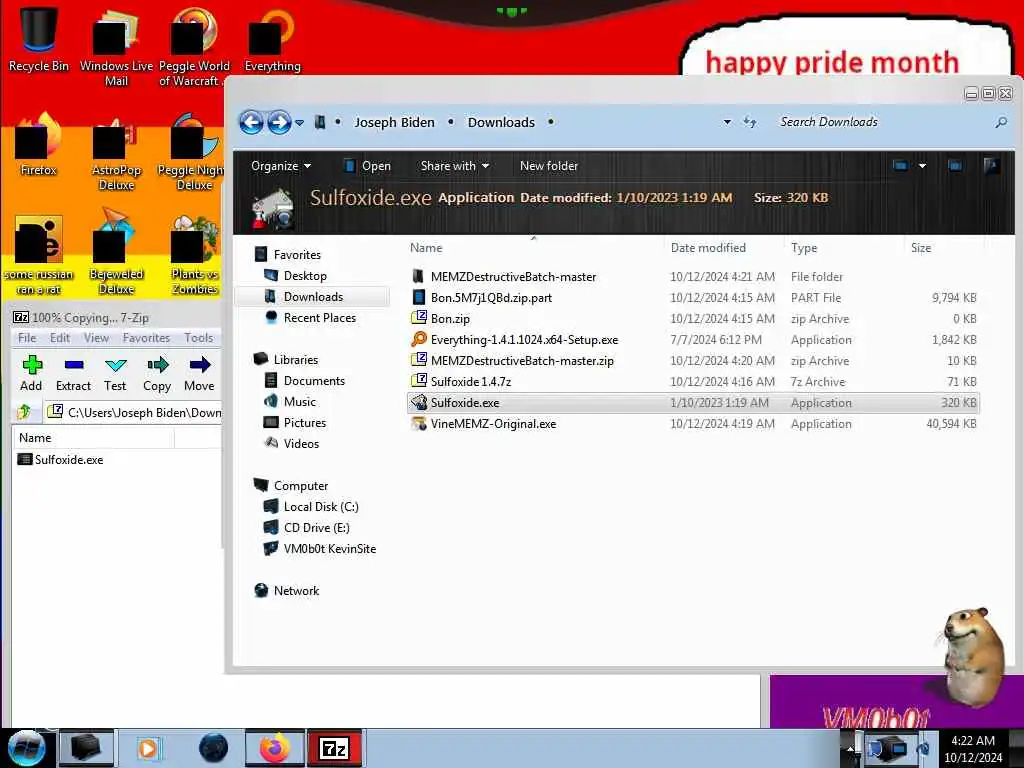1024x768 pixels.
Task: Select the MEMZDestructiveBatch-master folder
Action: (694, 277)
